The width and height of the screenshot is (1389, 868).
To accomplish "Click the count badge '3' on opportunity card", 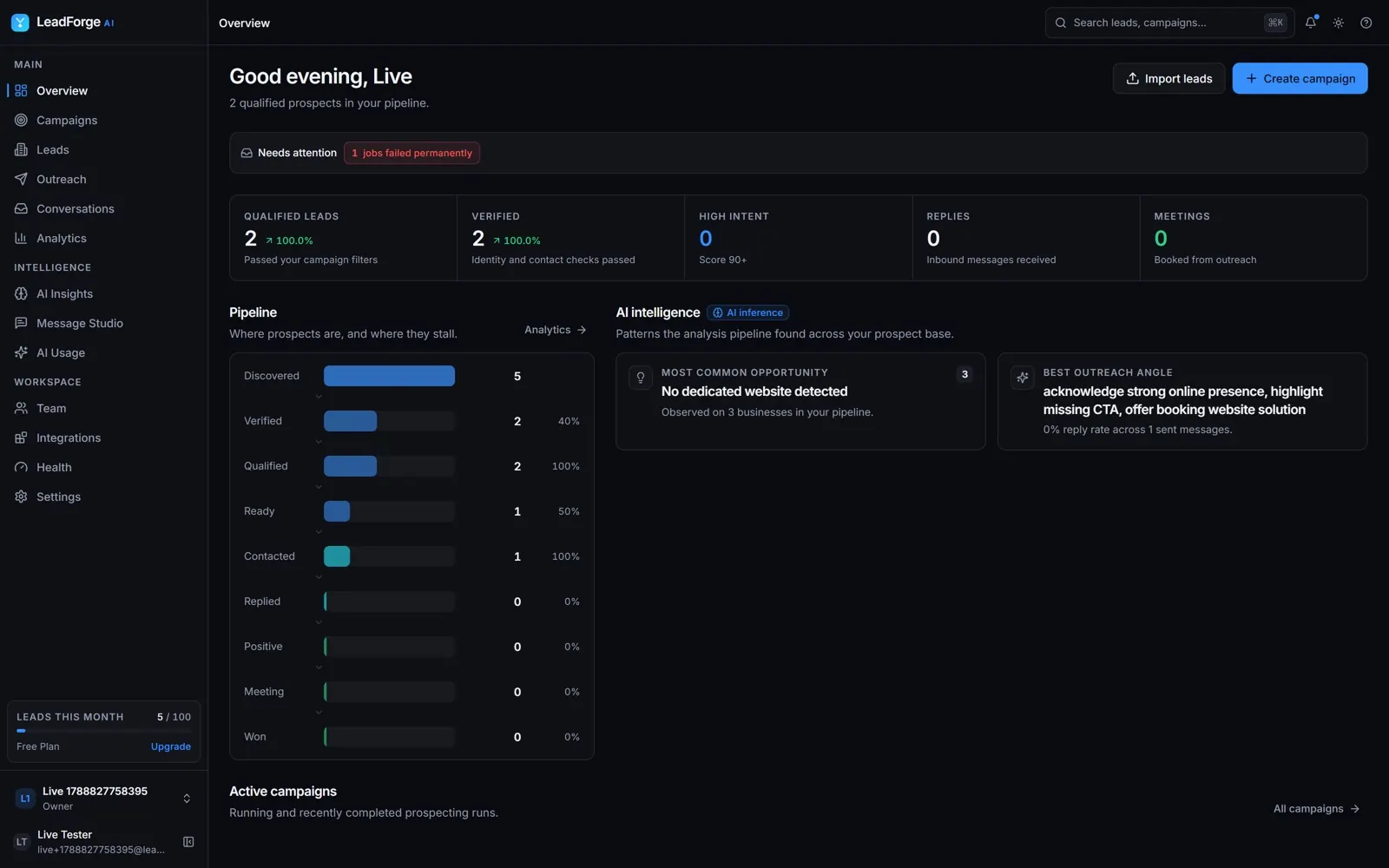I will pos(964,374).
